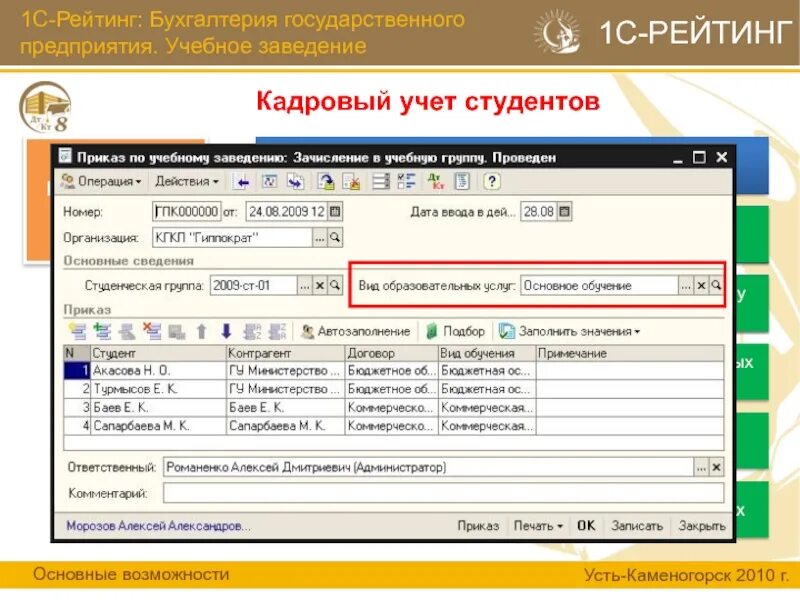The image size is (800, 600).
Task: Open magnifier lookup for Вид образовательных услуг
Action: click(x=716, y=286)
